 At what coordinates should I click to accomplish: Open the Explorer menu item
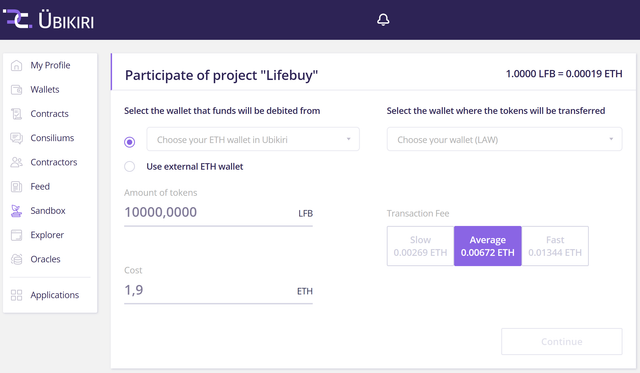(x=47, y=235)
